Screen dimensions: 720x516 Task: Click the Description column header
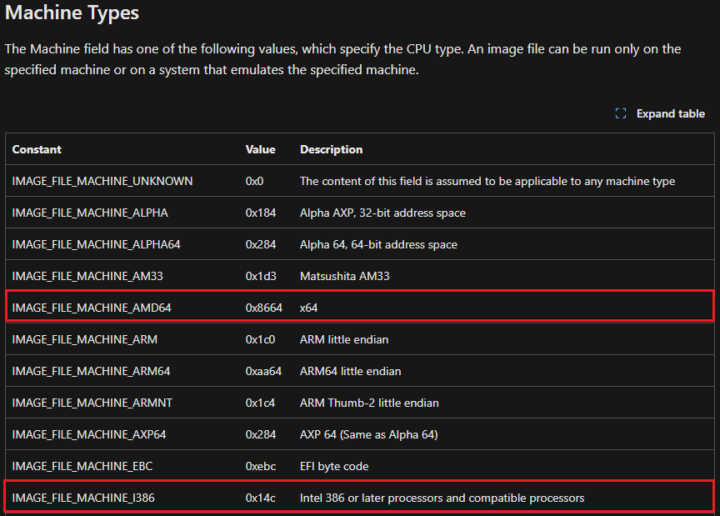[x=331, y=150]
